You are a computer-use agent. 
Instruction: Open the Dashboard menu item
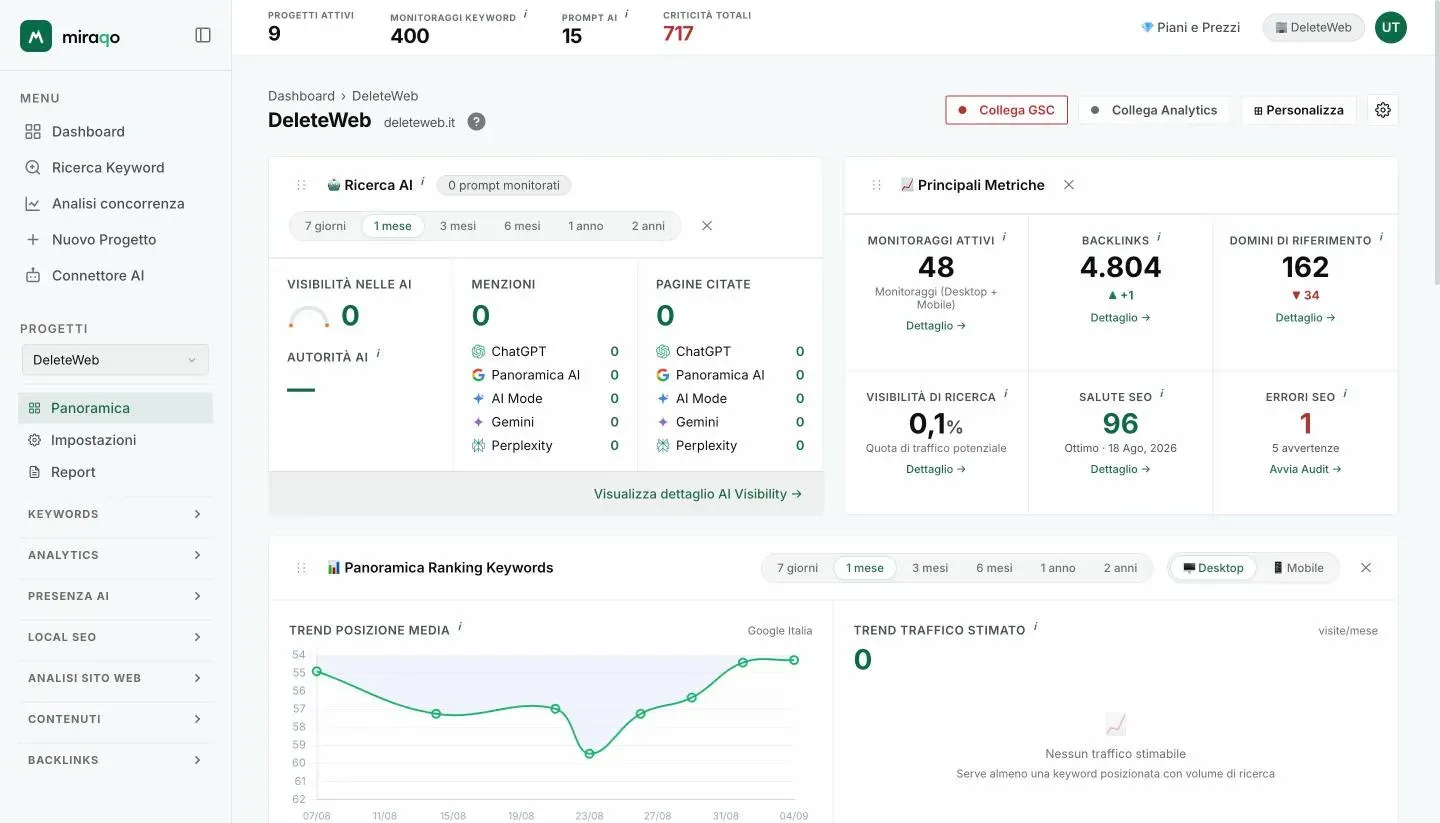tap(115, 131)
